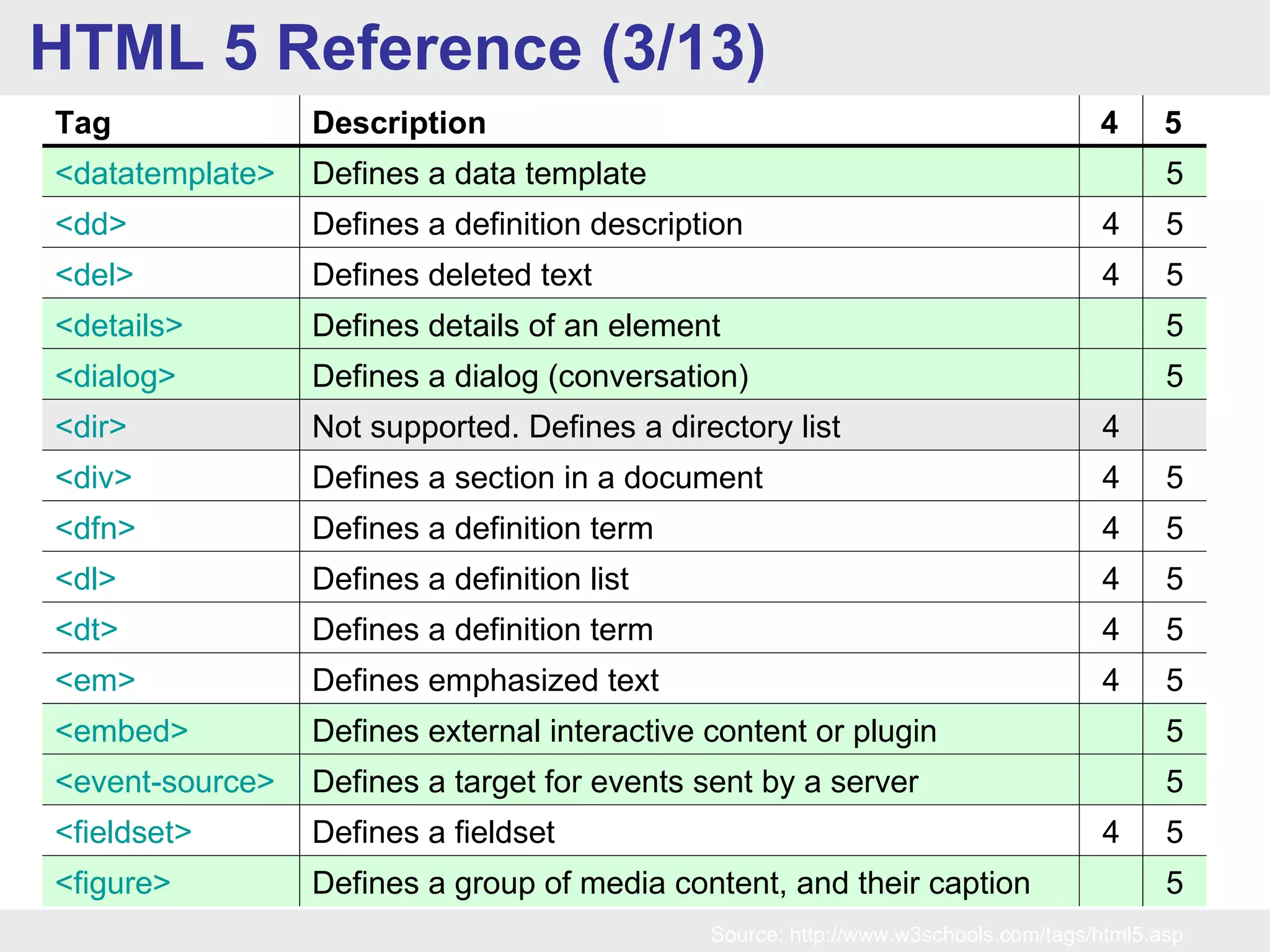Select 'Defines a fieldset' description
Screen dimensions: 1270x952
(x=433, y=833)
